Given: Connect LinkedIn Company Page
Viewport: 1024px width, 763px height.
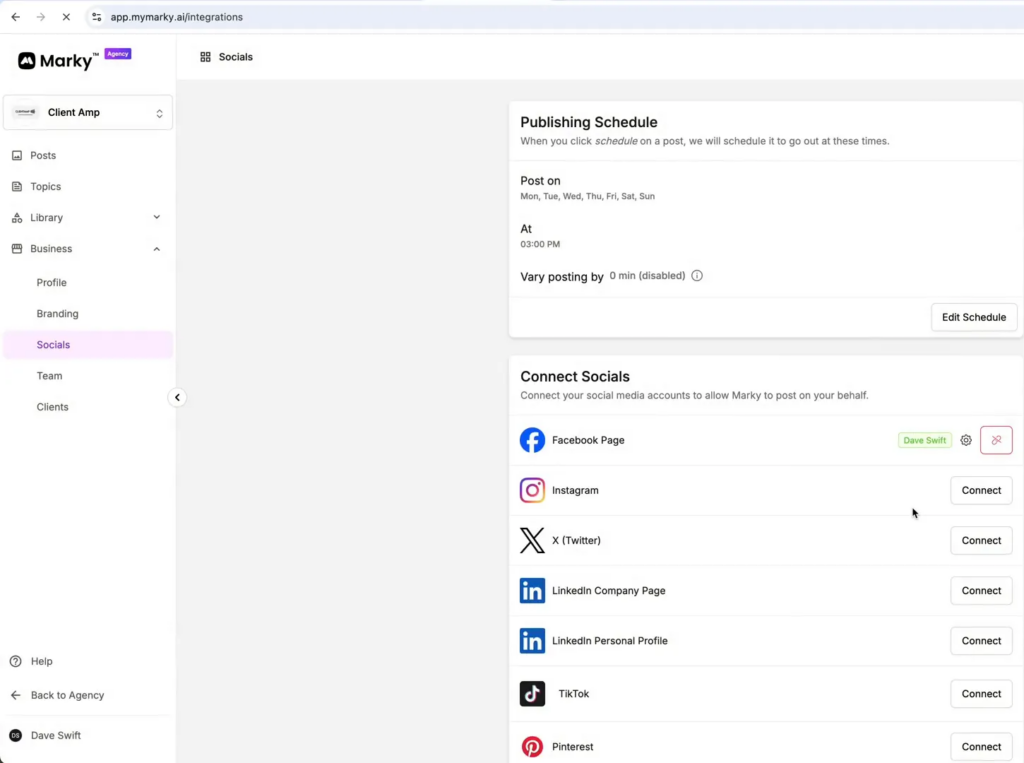Looking at the screenshot, I should (981, 591).
